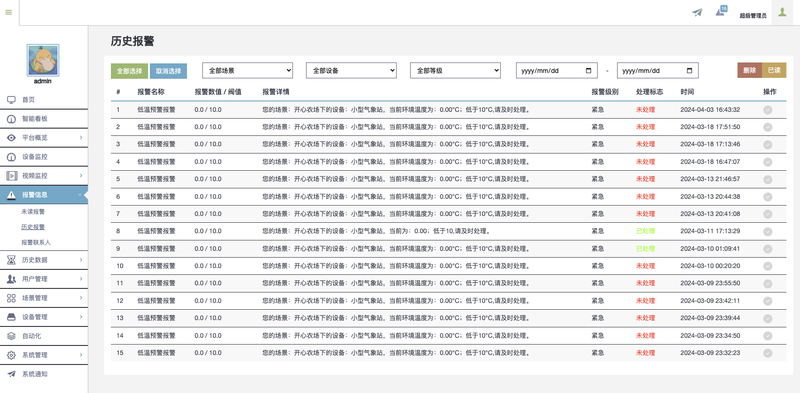800x393 pixels.
Task: Toggle check mark for row 1 alarm
Action: click(767, 110)
